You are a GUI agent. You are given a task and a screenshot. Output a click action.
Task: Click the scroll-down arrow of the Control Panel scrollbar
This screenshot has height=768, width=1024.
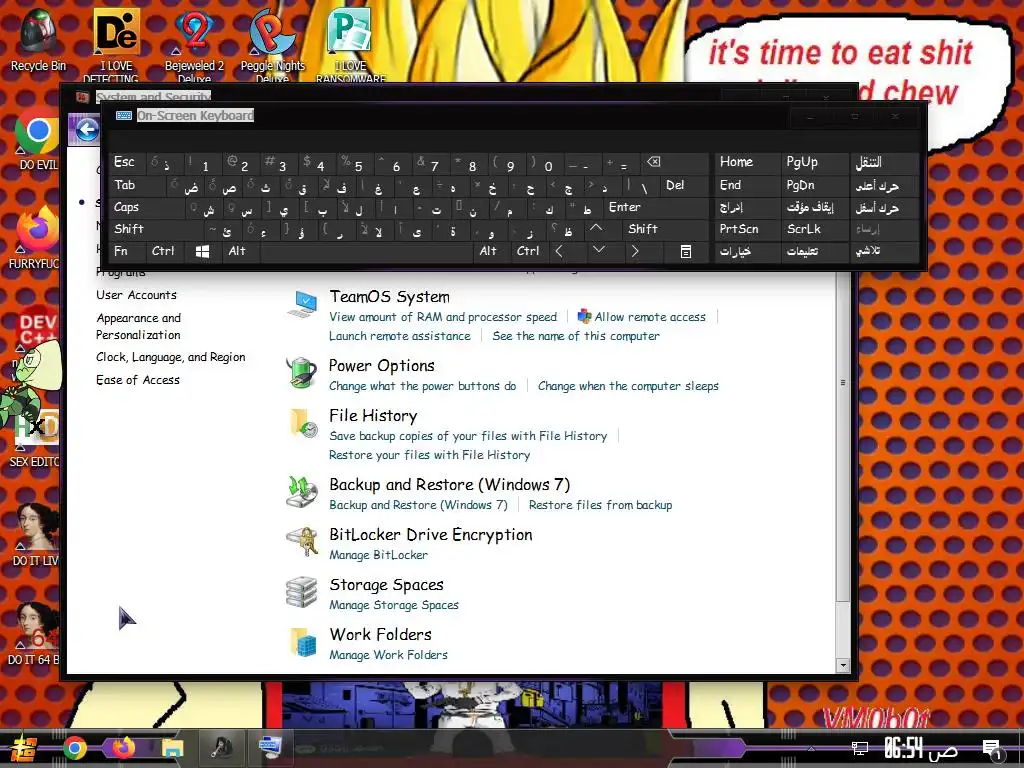coord(842,665)
